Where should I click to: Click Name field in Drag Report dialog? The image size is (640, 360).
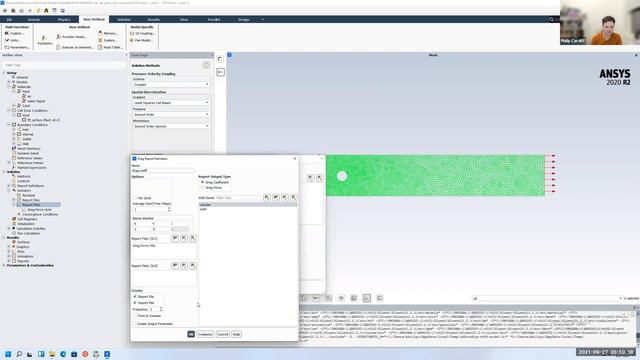click(163, 171)
